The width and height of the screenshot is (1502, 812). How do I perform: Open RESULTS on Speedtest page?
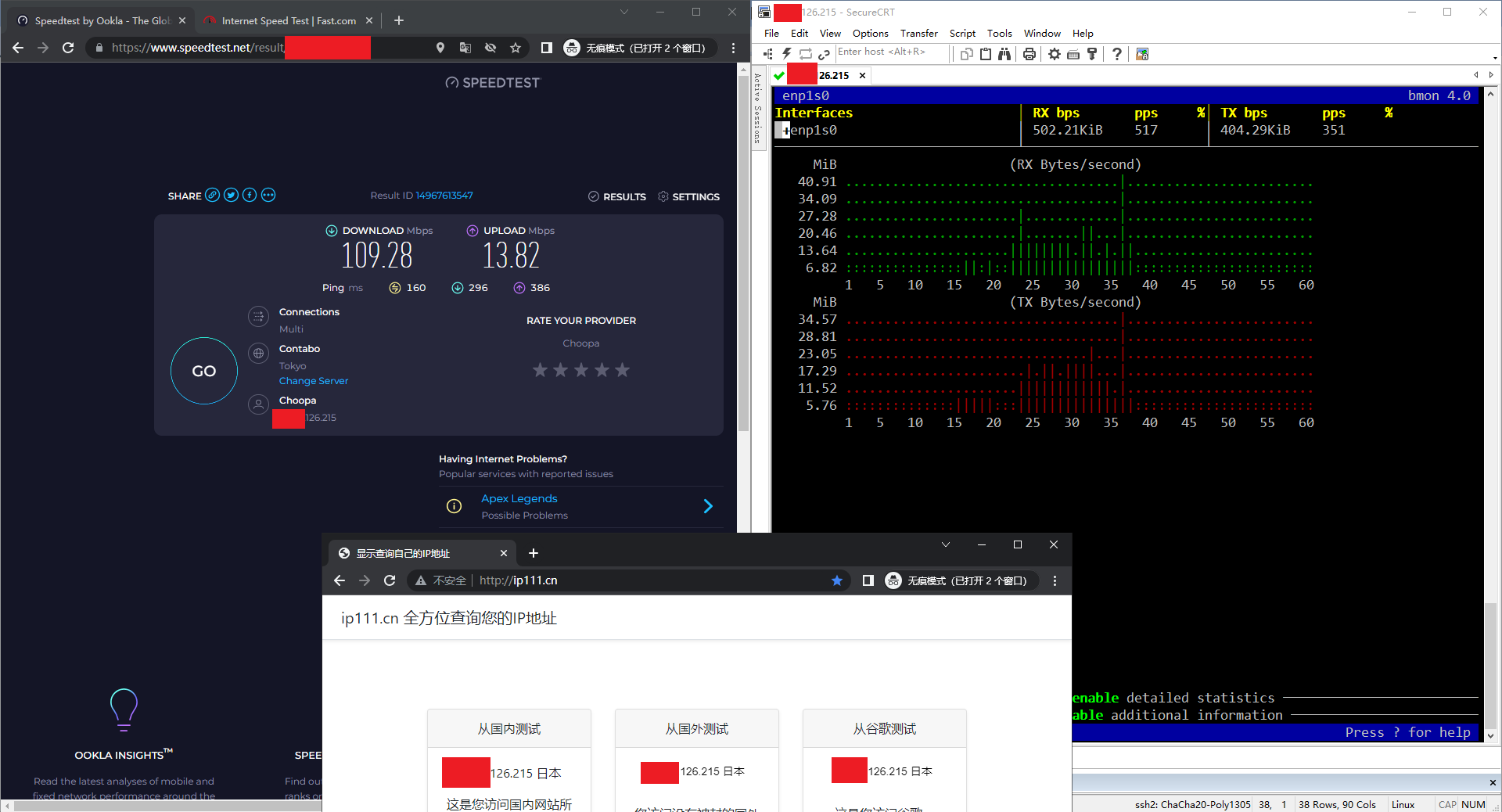coord(616,196)
